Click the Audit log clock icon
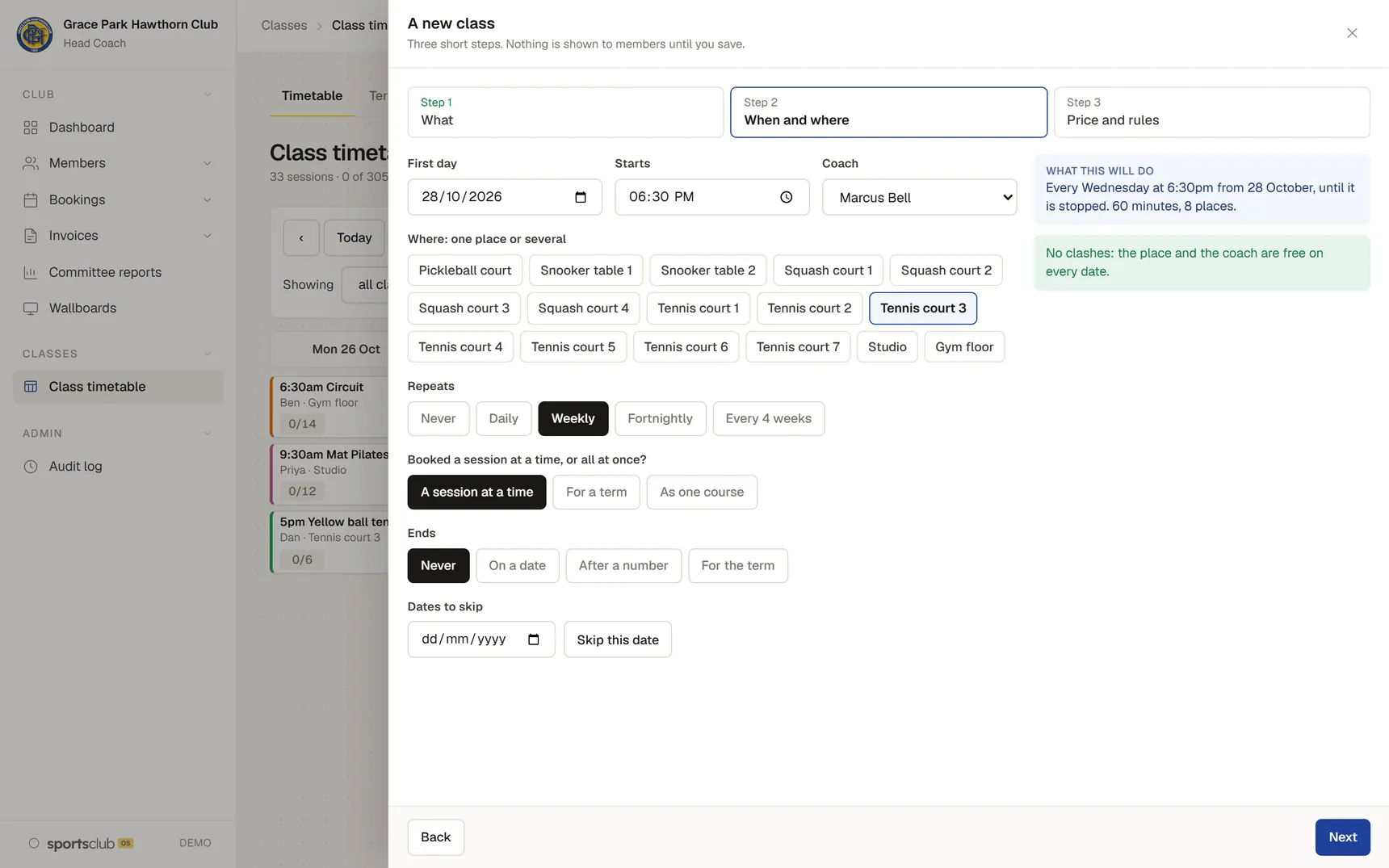 (x=31, y=467)
